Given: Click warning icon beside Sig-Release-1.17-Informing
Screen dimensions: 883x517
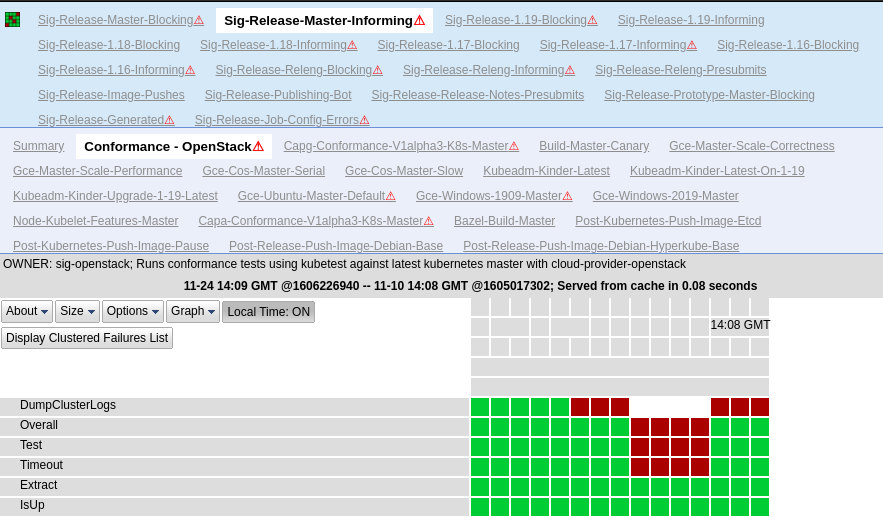Looking at the screenshot, I should click(692, 45).
